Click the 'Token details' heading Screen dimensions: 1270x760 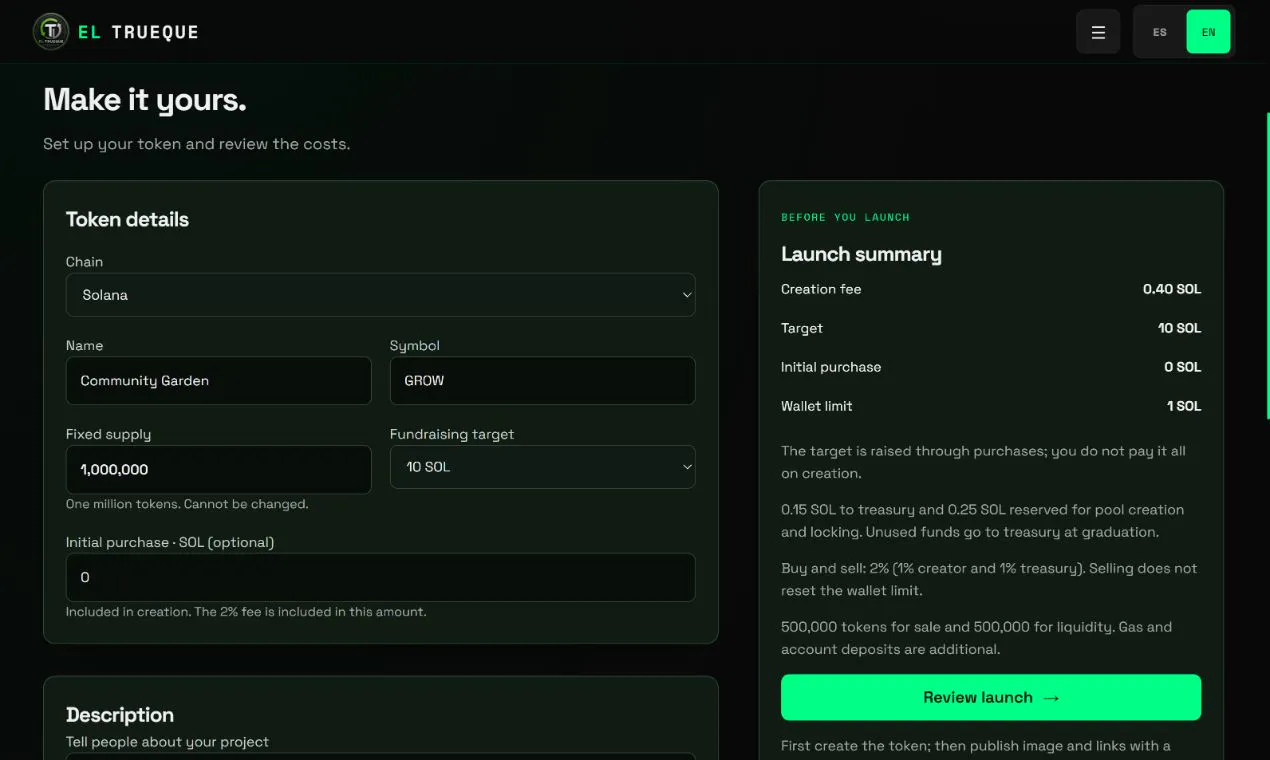coord(127,220)
